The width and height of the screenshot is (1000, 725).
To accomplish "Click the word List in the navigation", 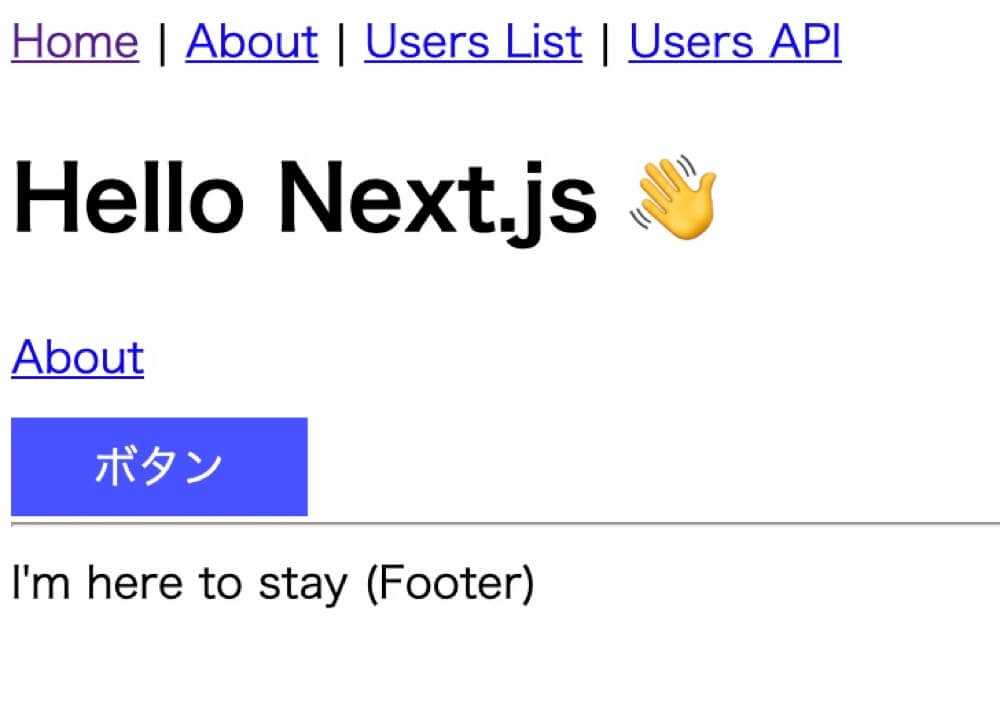I will coord(545,42).
